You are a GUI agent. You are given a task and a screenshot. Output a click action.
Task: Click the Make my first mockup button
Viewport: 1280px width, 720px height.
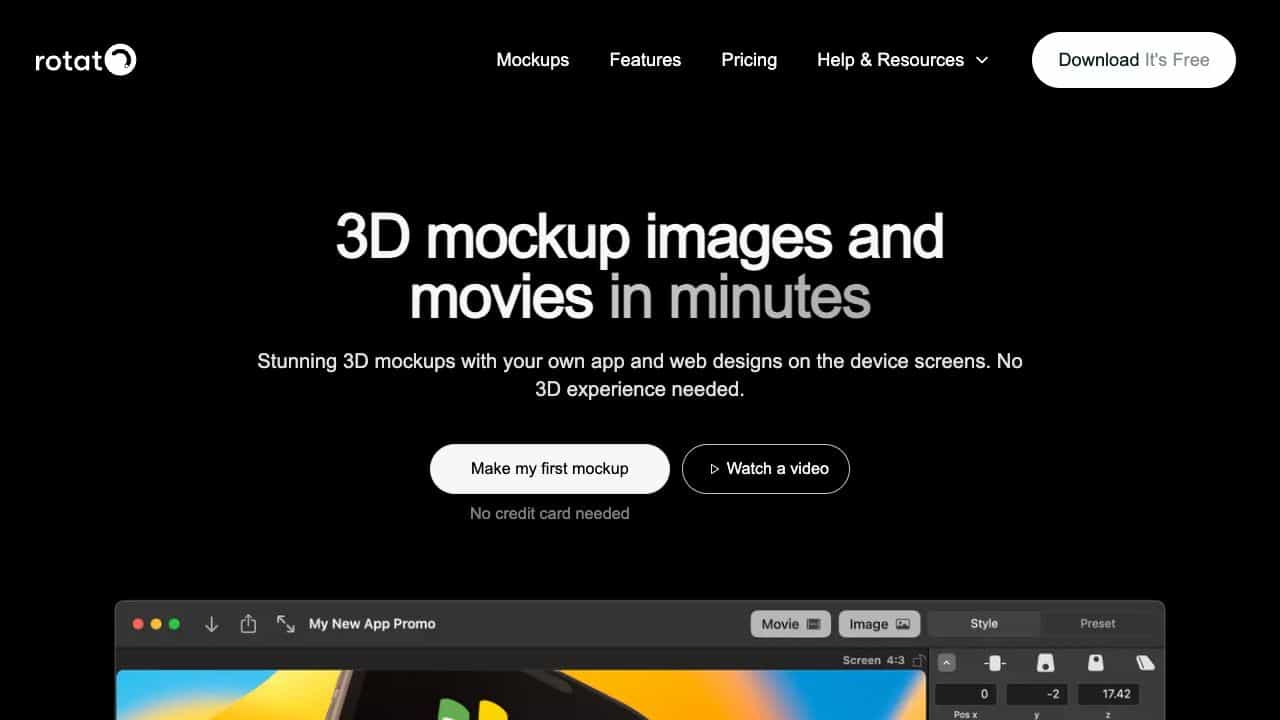(549, 468)
